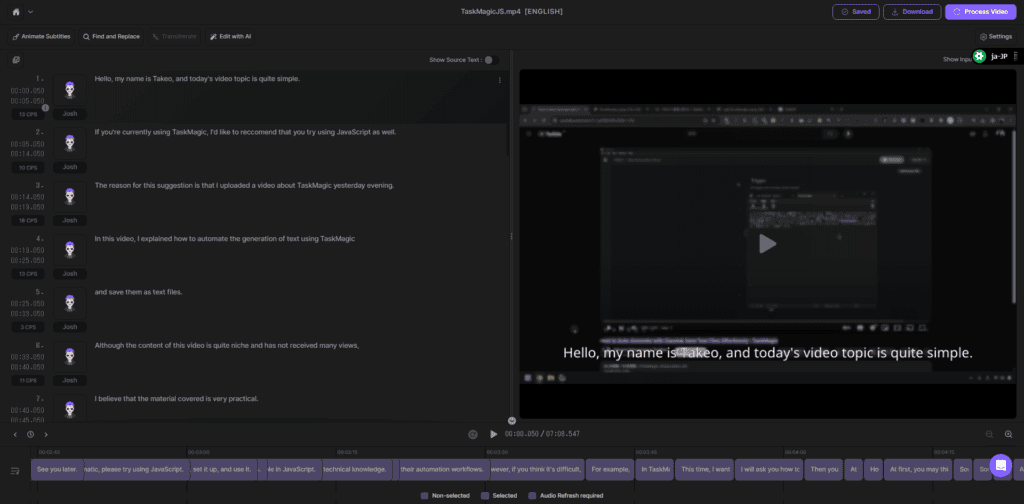Edit subtitle 'Although the content of this video'
This screenshot has height=504, width=1024.
point(227,345)
